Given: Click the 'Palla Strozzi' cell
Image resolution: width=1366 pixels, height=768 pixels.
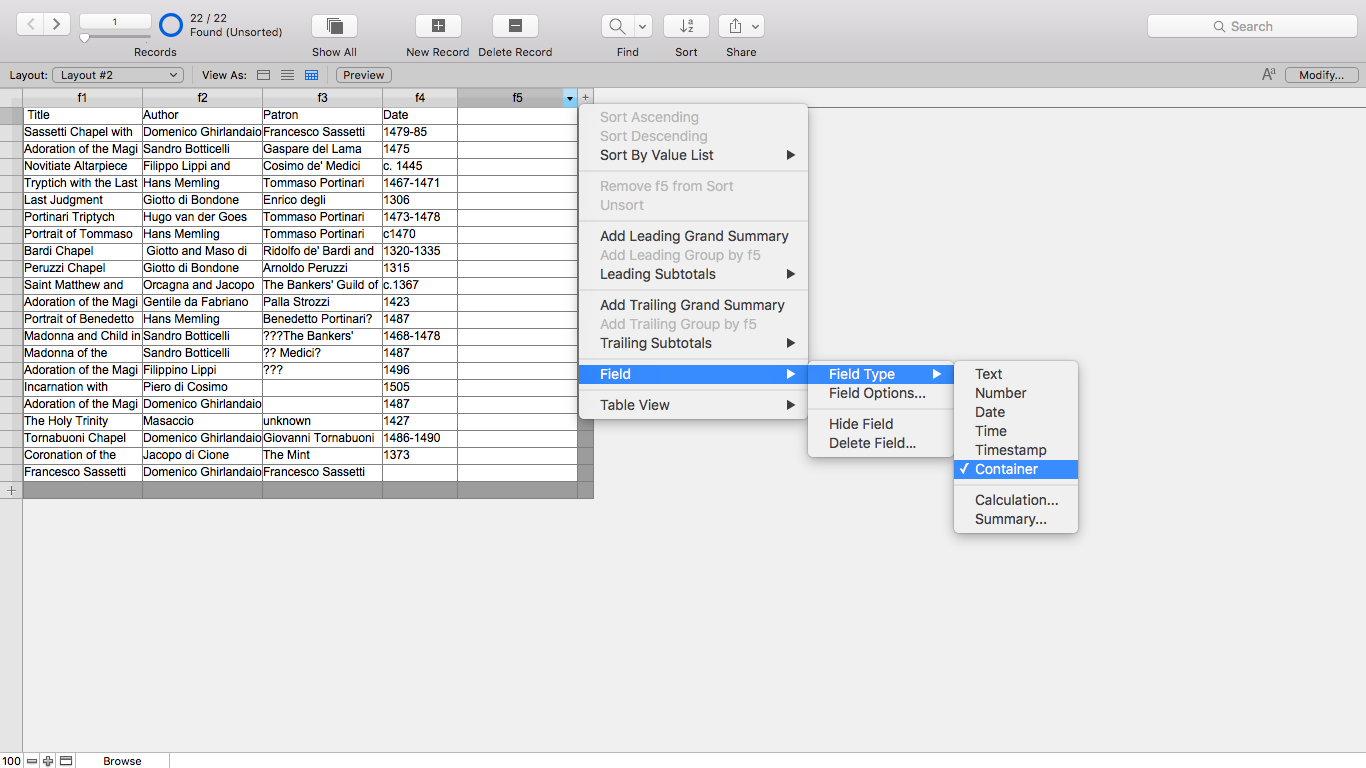Looking at the screenshot, I should (322, 302).
